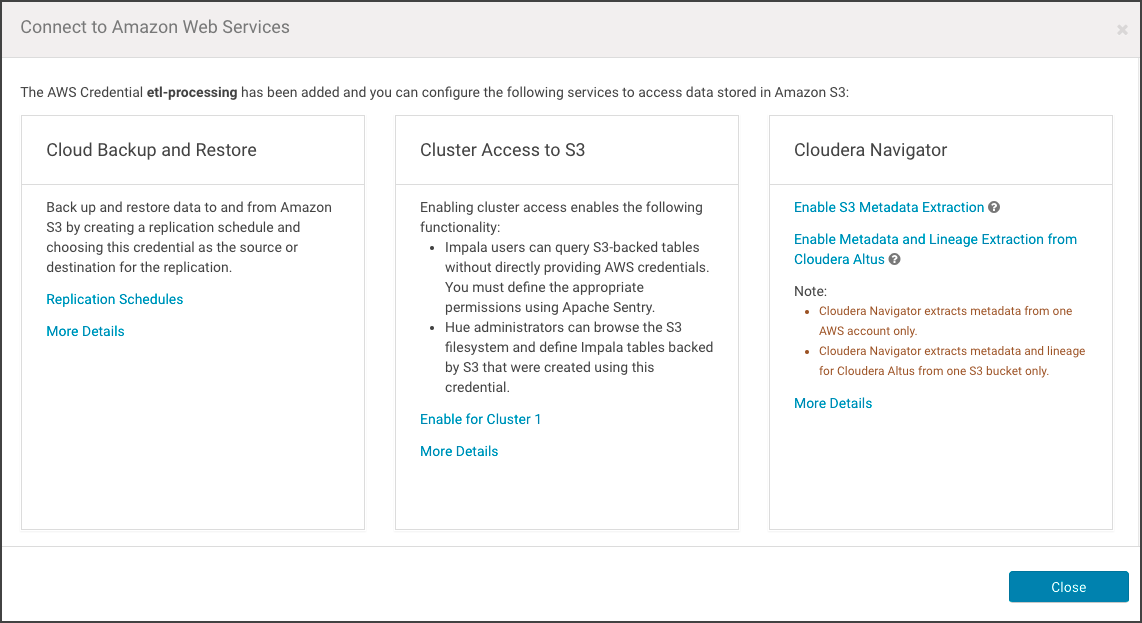This screenshot has width=1142, height=623.
Task: Click the note about one AWS account only
Action: pos(944,320)
